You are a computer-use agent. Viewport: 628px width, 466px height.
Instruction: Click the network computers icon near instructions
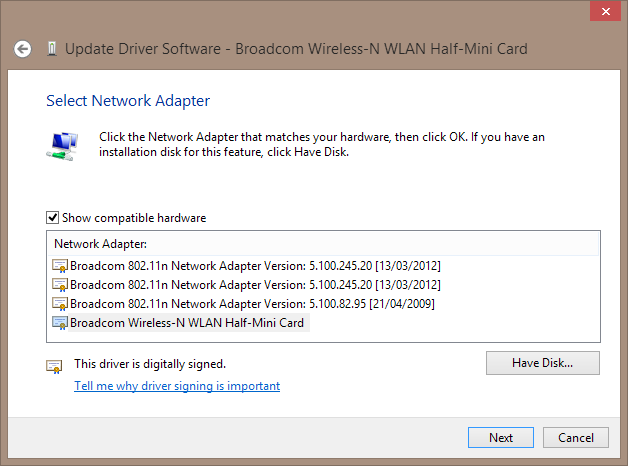point(62,146)
